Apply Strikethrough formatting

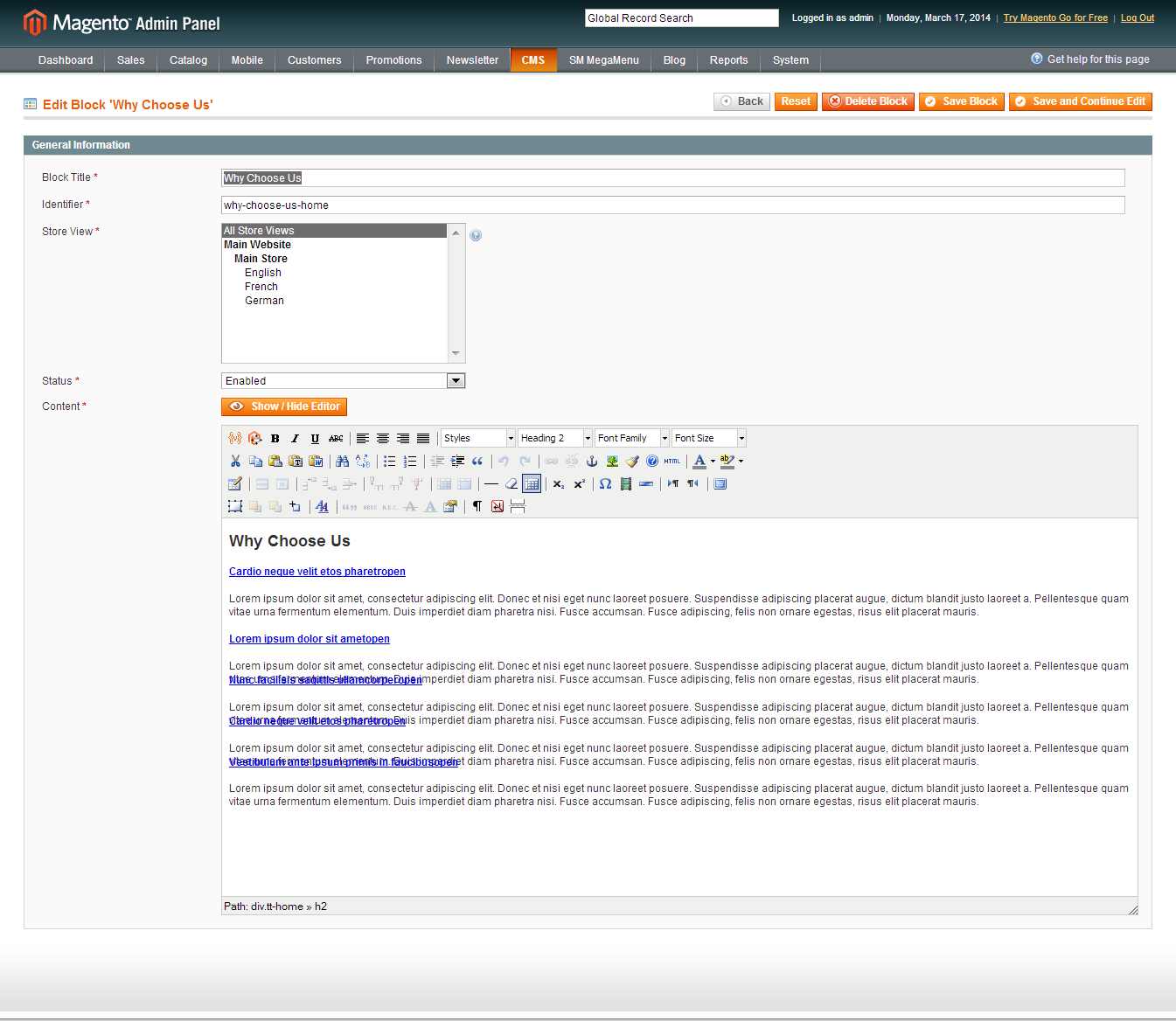coord(336,439)
